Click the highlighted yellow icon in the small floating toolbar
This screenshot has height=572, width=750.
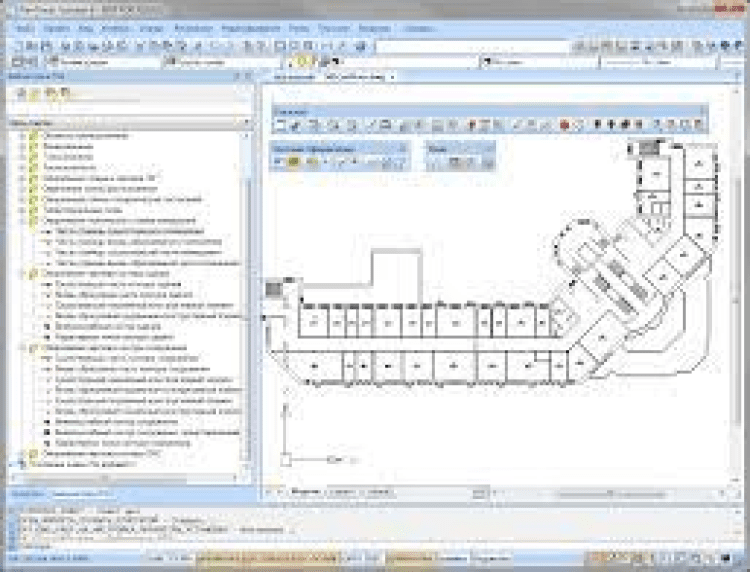294,162
